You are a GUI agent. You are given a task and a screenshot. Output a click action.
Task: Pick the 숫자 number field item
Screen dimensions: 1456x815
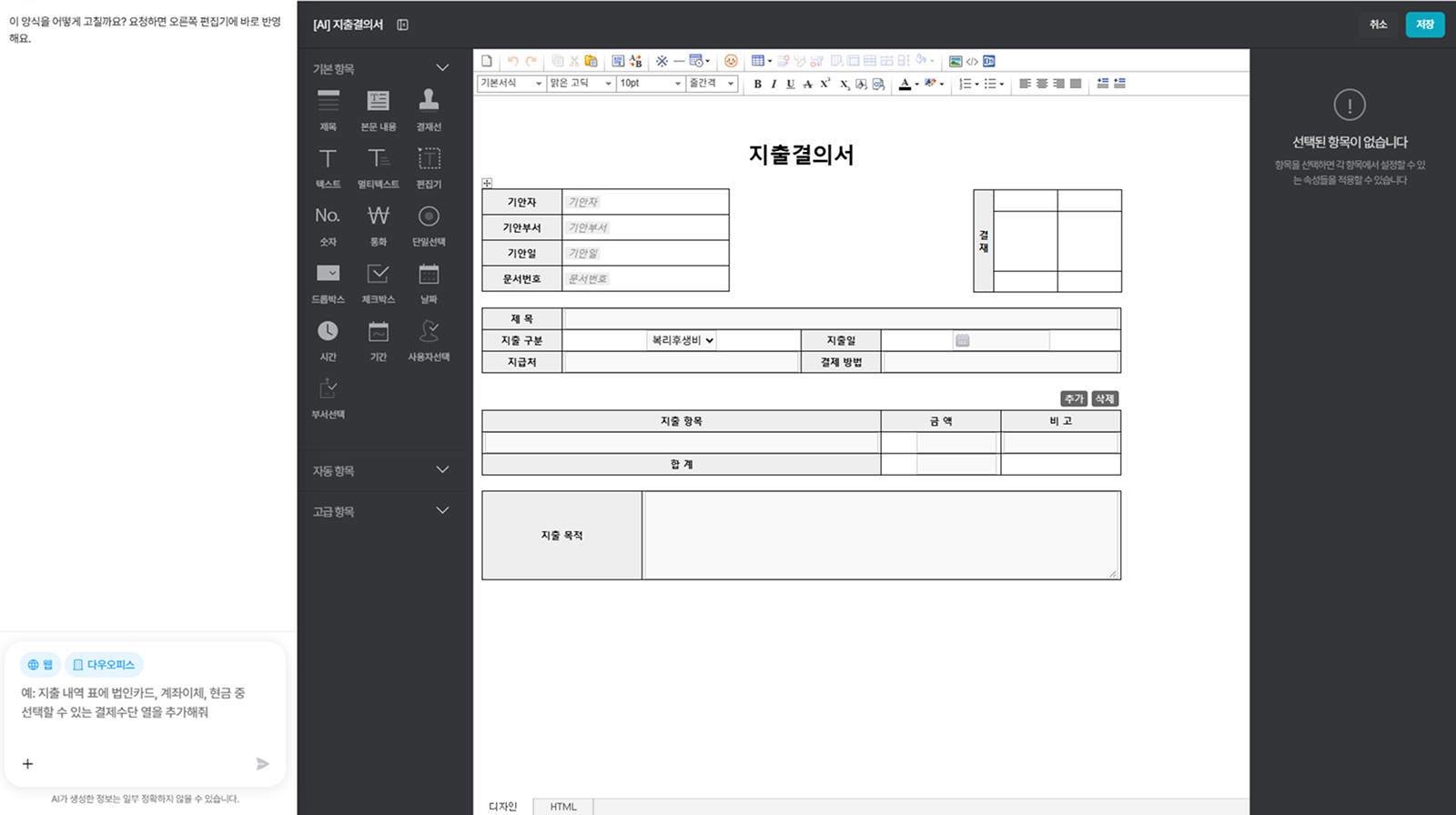[x=329, y=226]
